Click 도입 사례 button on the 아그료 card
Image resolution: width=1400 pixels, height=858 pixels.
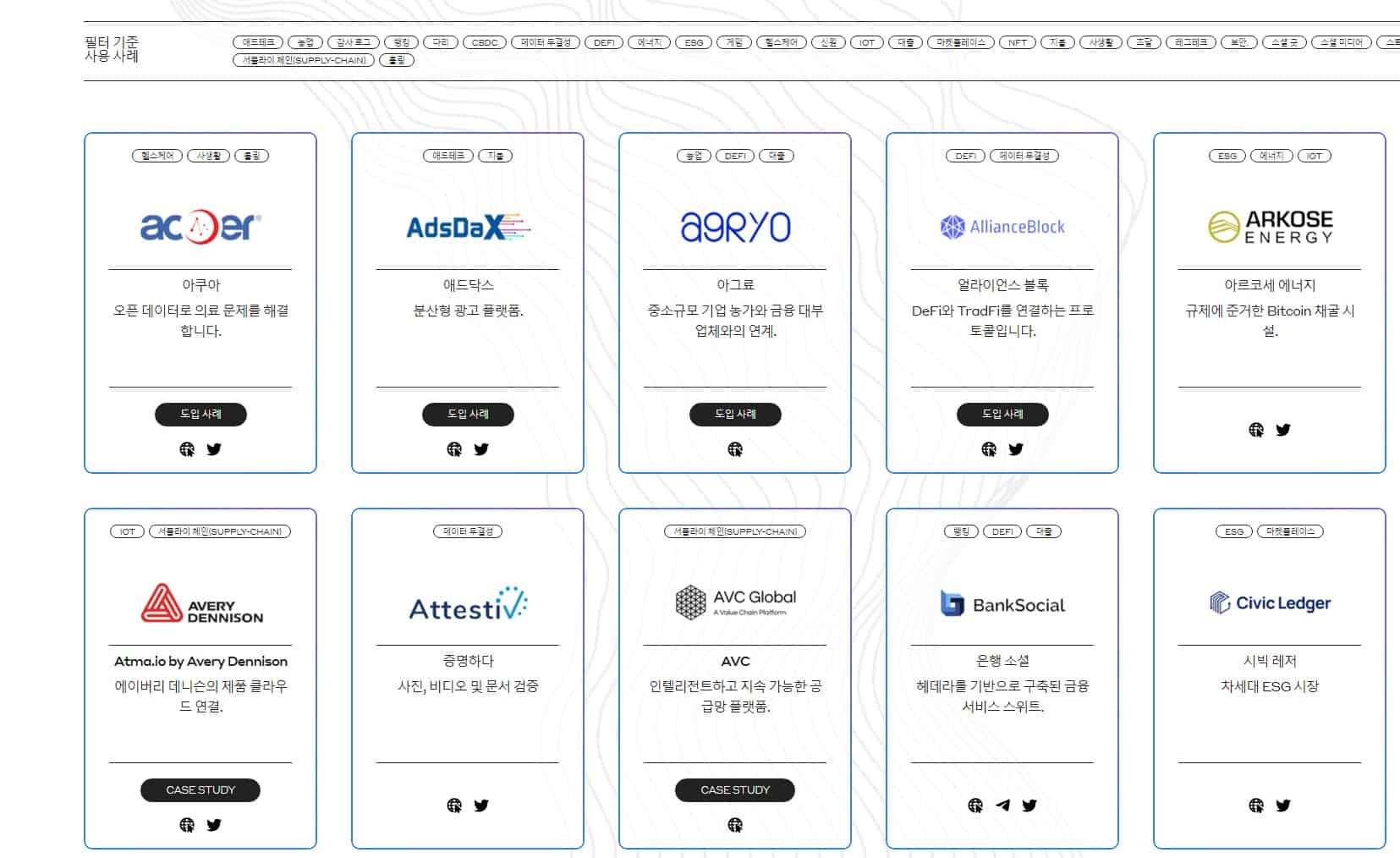[735, 414]
